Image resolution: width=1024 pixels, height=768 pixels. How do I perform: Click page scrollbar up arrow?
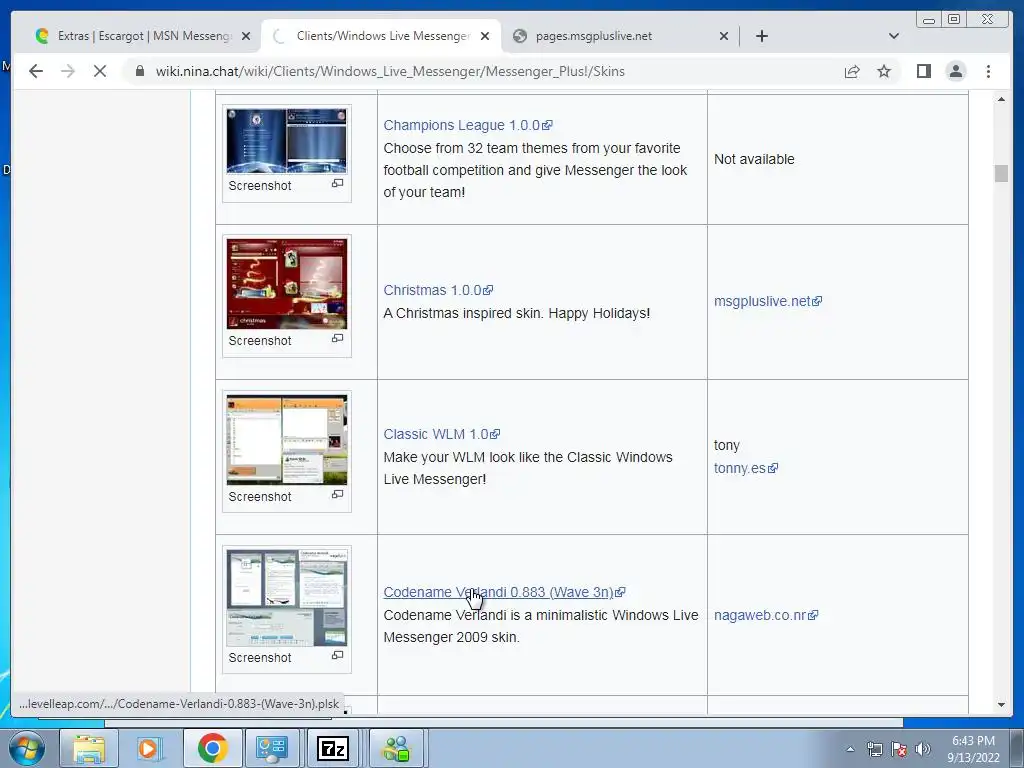click(1001, 99)
